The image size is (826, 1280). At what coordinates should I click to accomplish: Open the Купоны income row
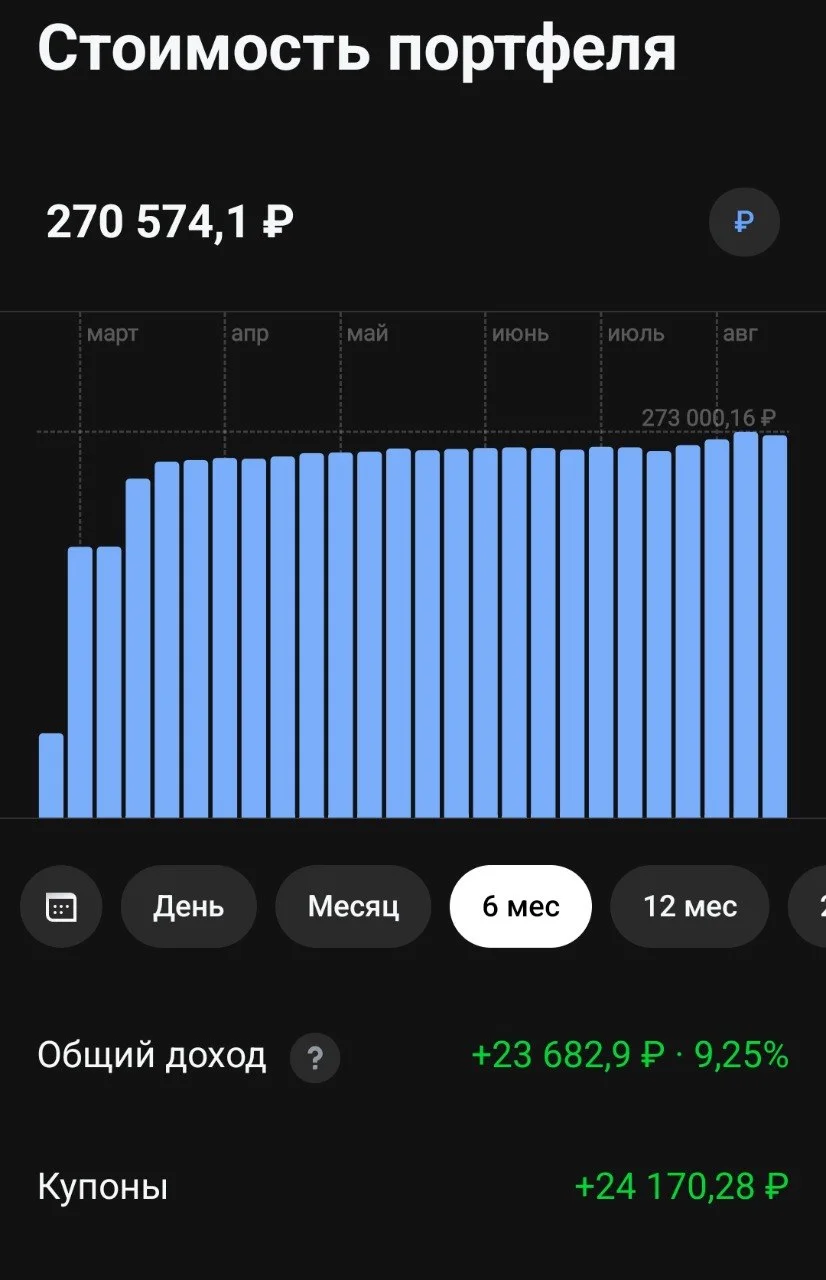[x=413, y=1188]
